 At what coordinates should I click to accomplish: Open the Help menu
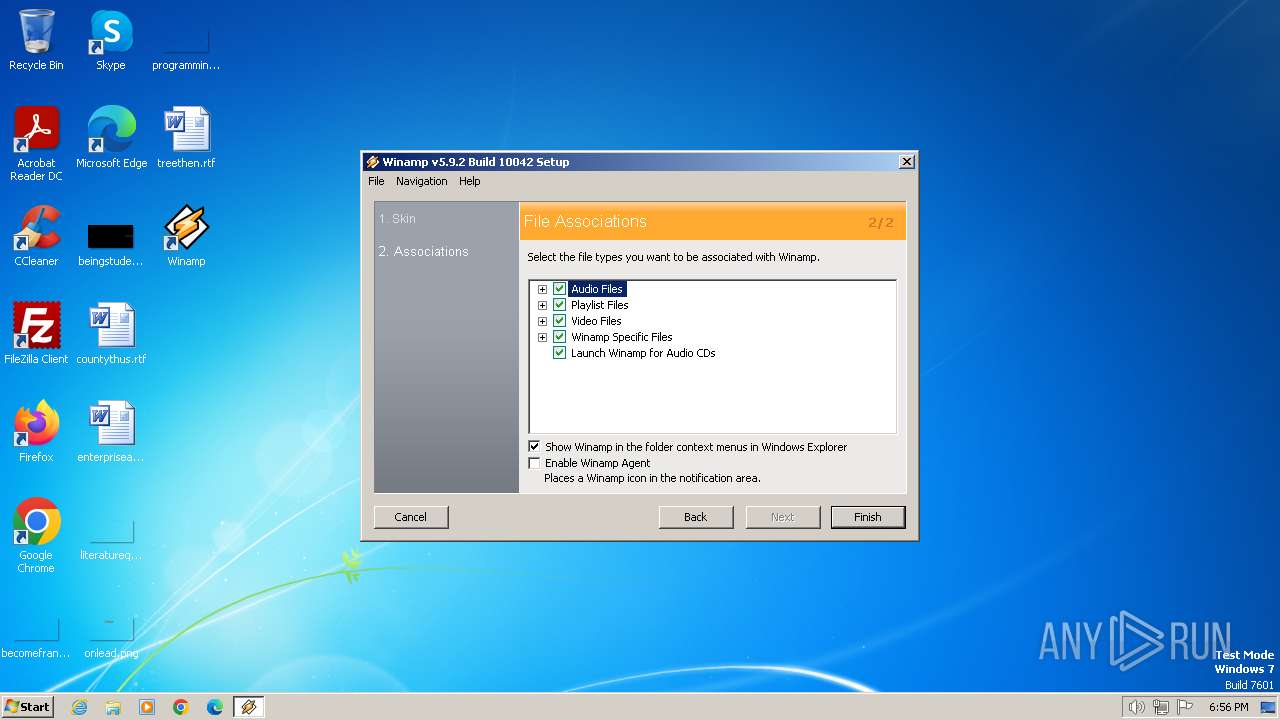[470, 181]
